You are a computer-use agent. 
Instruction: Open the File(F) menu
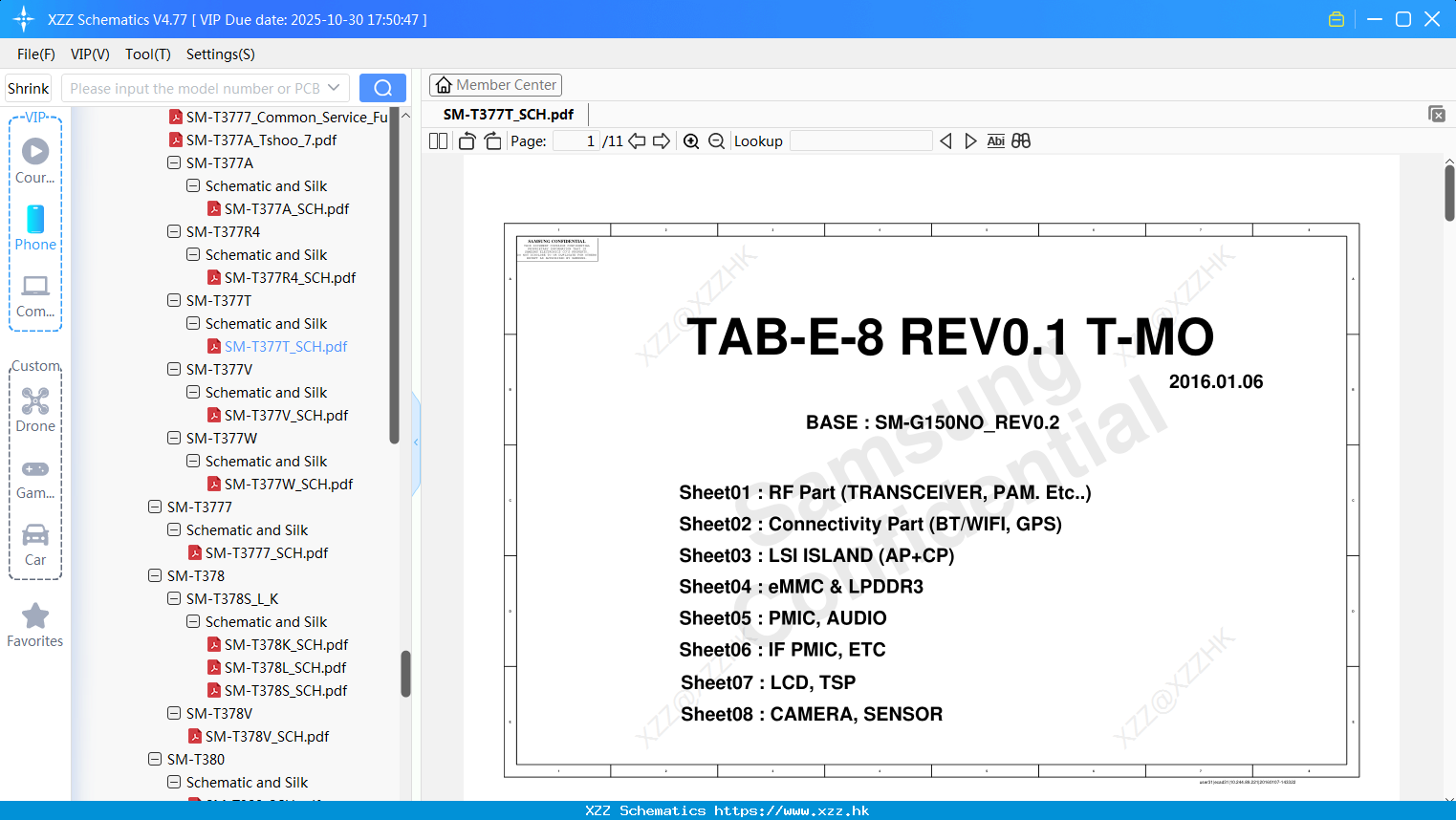(36, 54)
